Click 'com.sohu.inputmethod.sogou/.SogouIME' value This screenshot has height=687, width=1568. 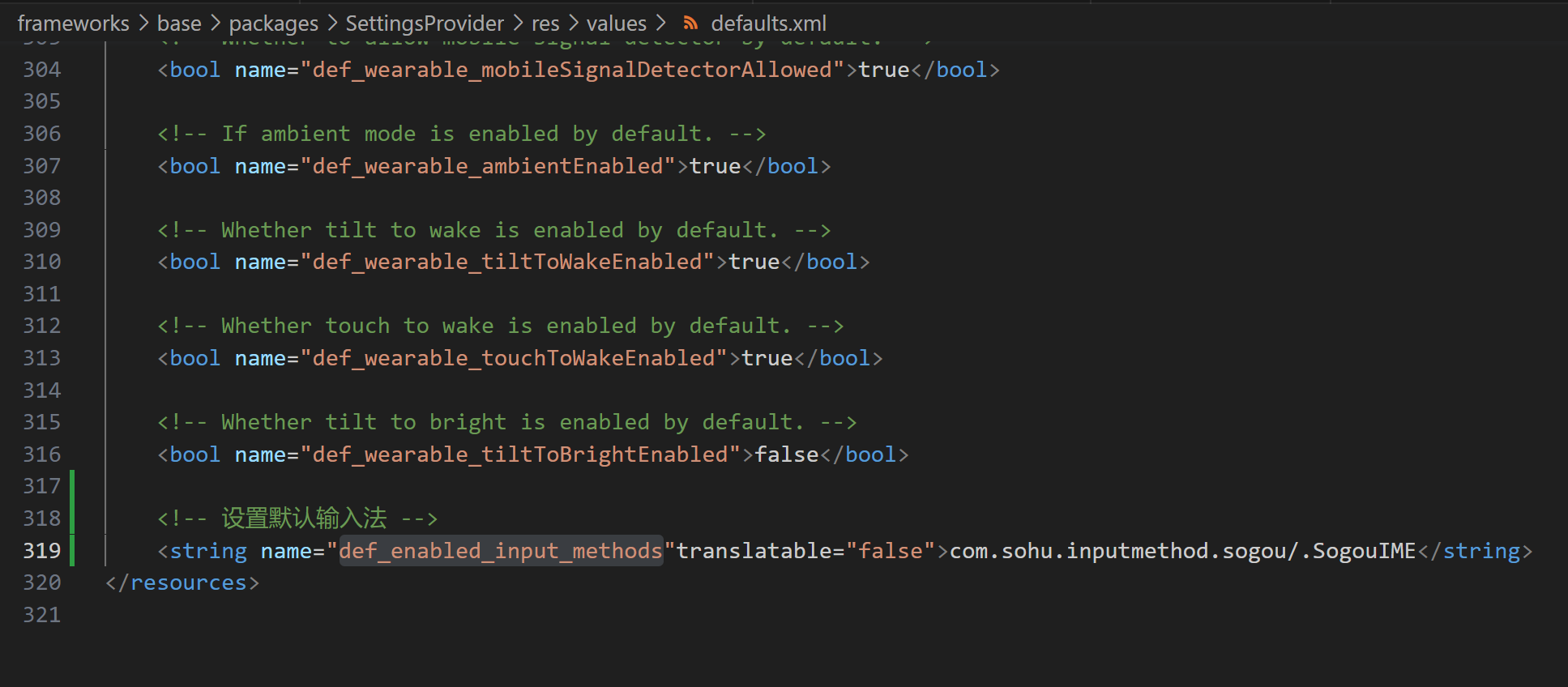click(x=1182, y=551)
